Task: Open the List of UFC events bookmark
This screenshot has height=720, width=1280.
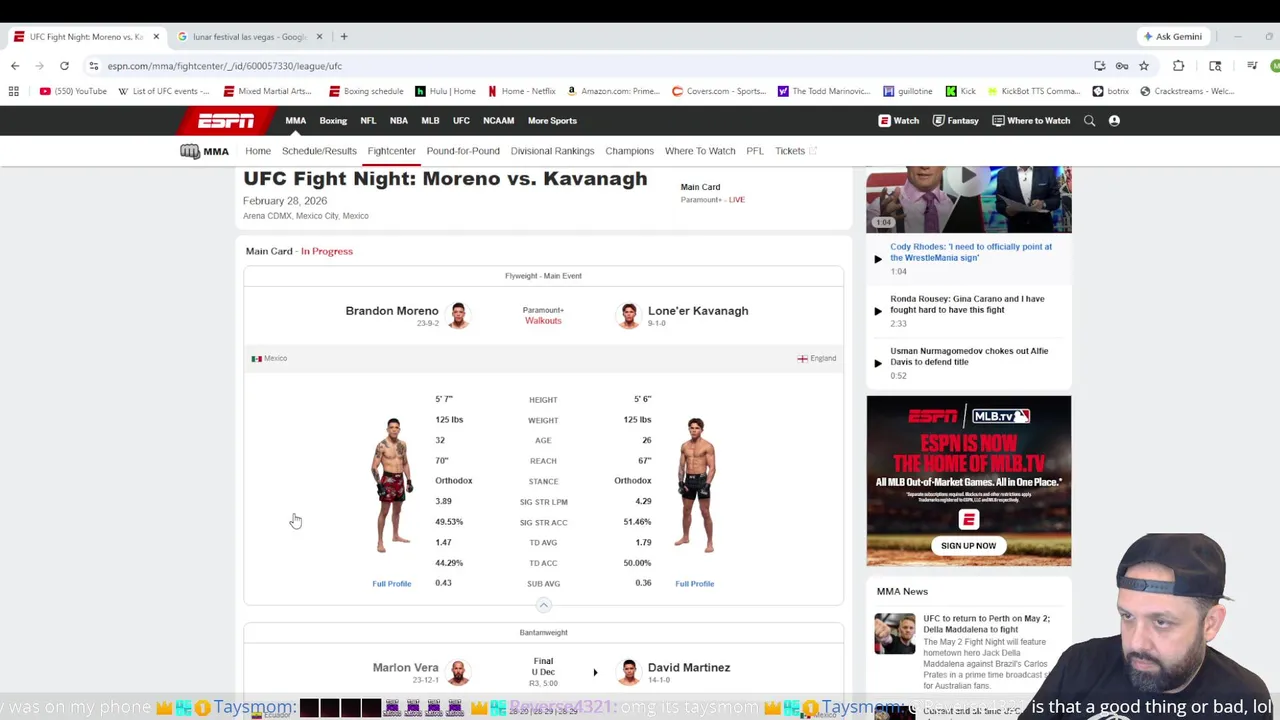Action: [x=164, y=91]
